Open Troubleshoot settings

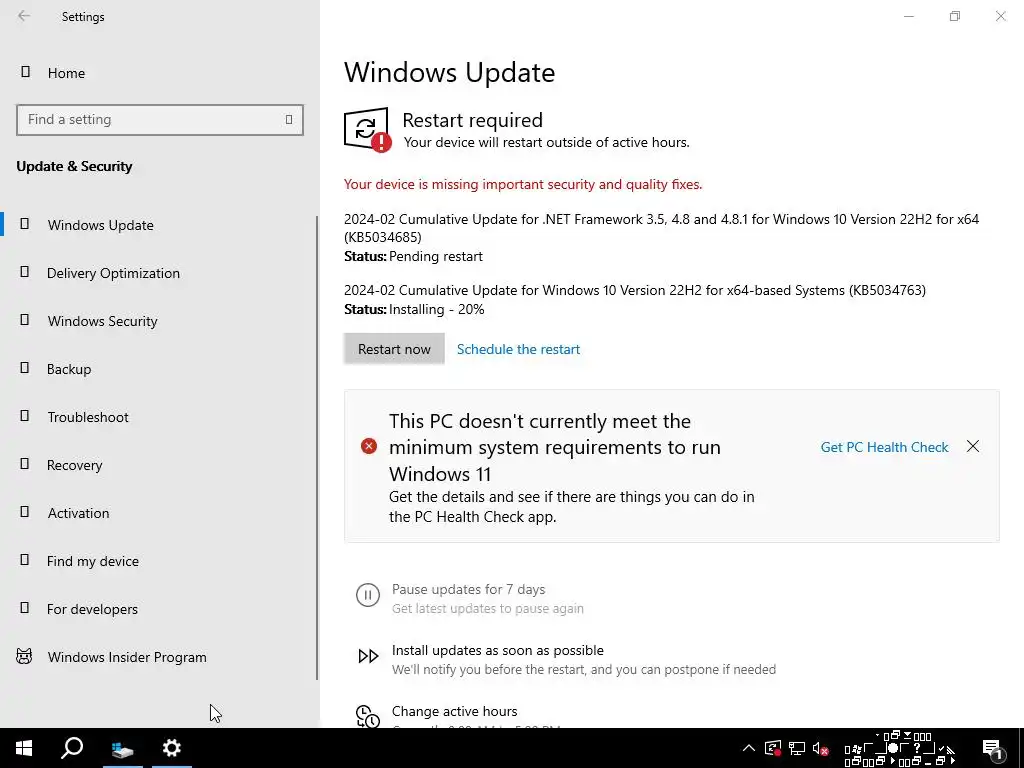[x=88, y=417]
